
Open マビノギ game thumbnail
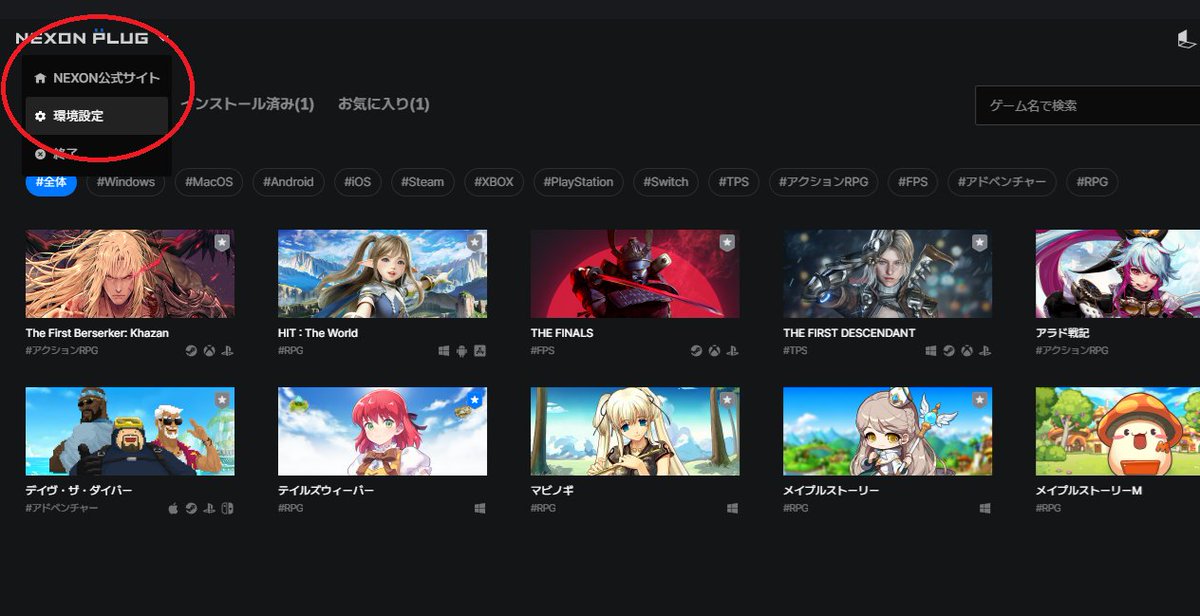[635, 431]
